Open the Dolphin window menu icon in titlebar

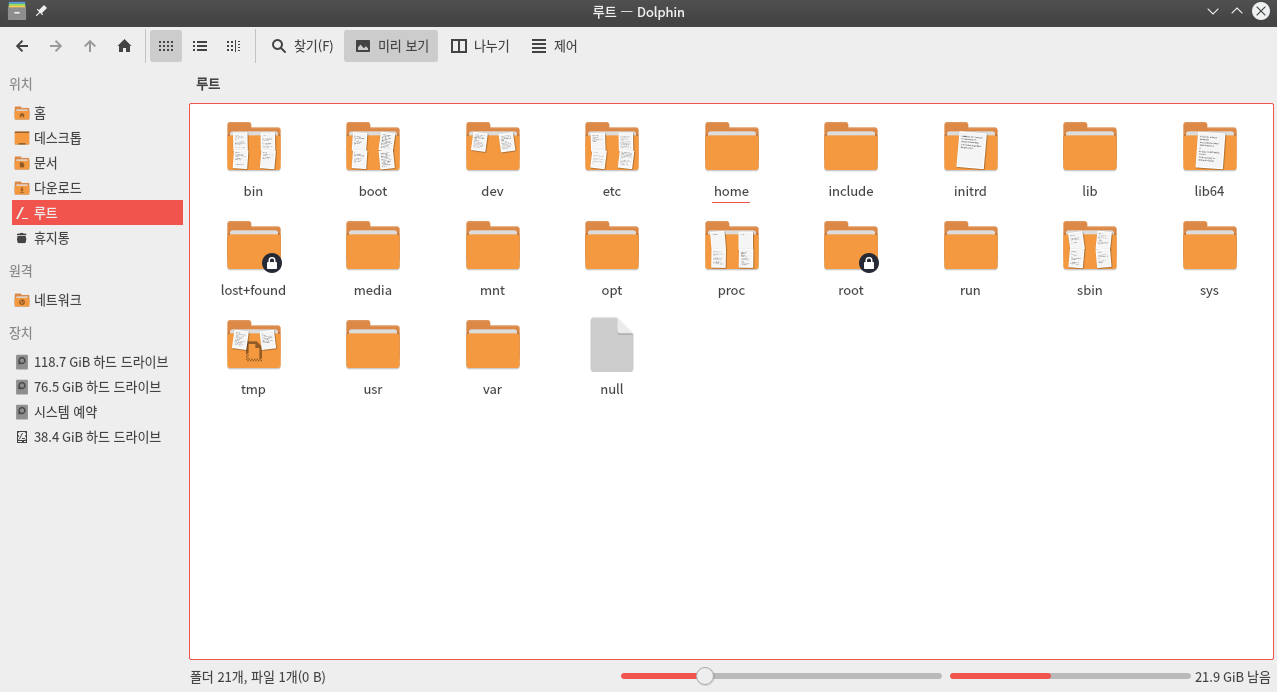coord(17,11)
